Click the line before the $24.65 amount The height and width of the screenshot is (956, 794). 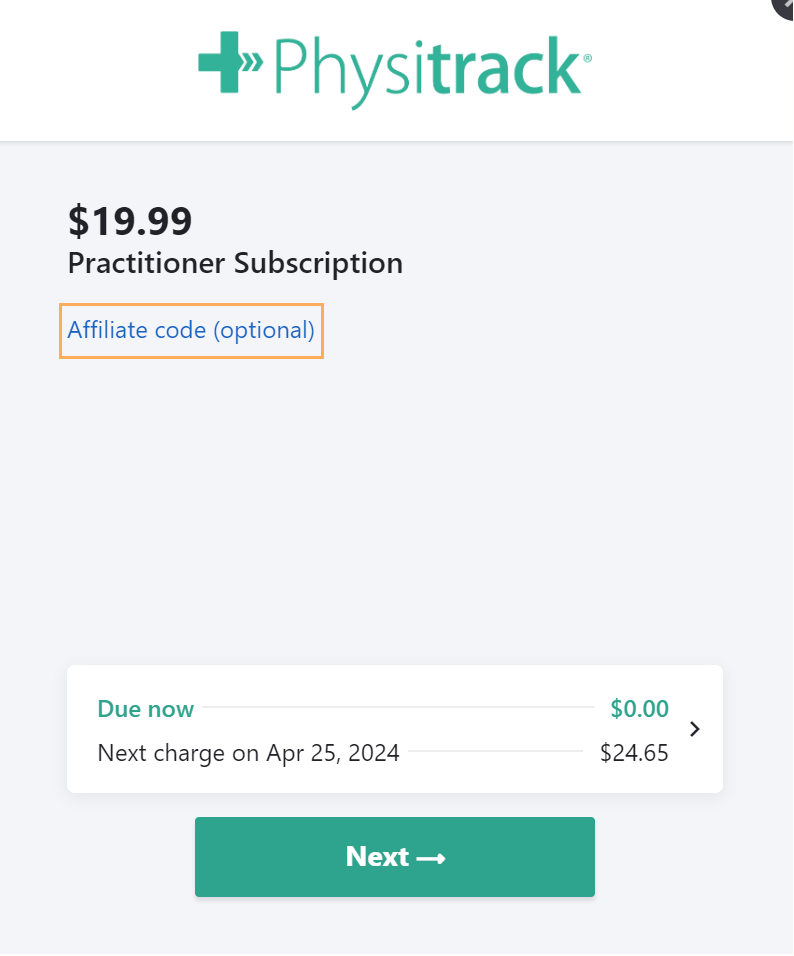(496, 751)
